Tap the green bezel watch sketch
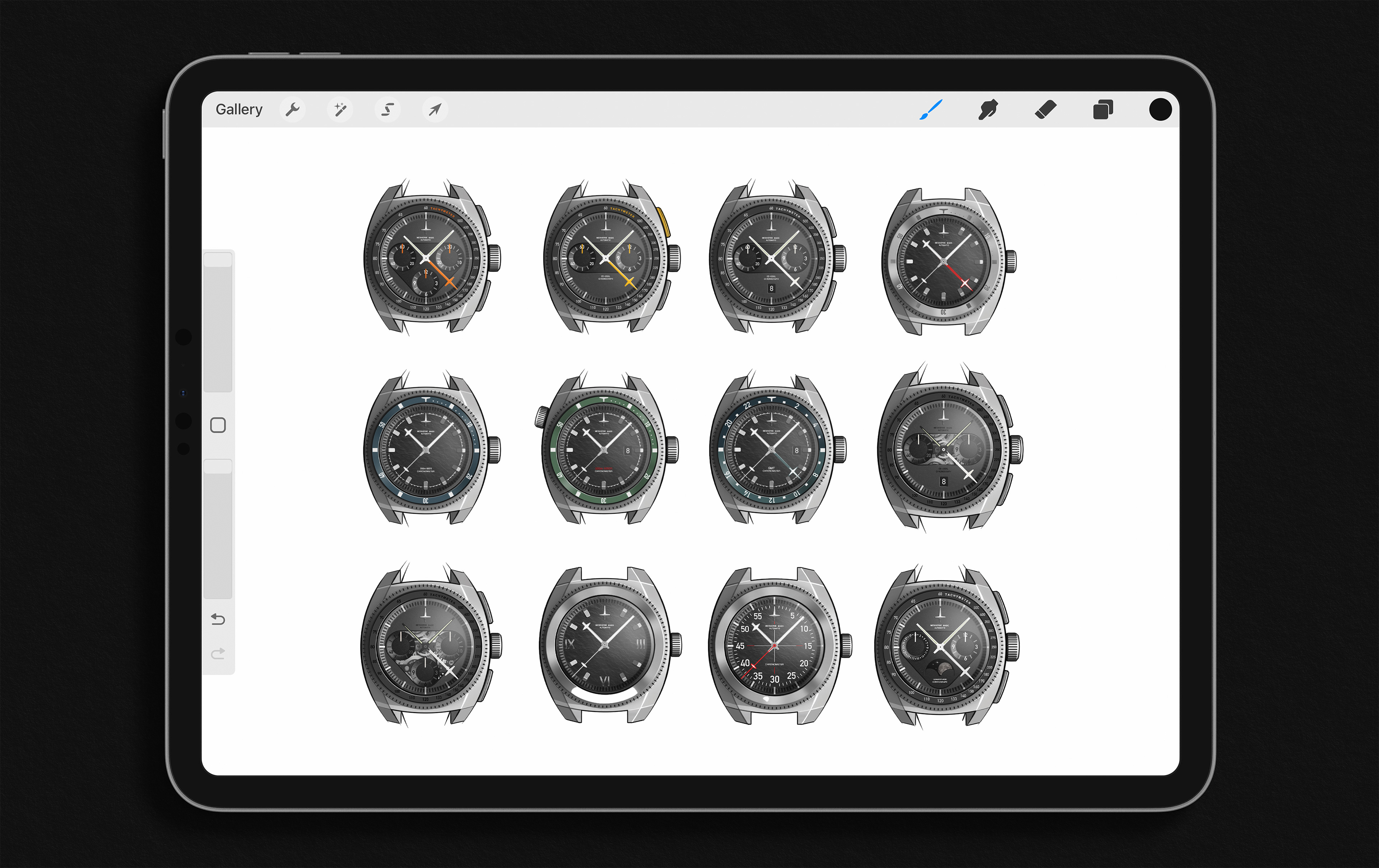Viewport: 1379px width, 868px height. pyautogui.click(x=605, y=449)
